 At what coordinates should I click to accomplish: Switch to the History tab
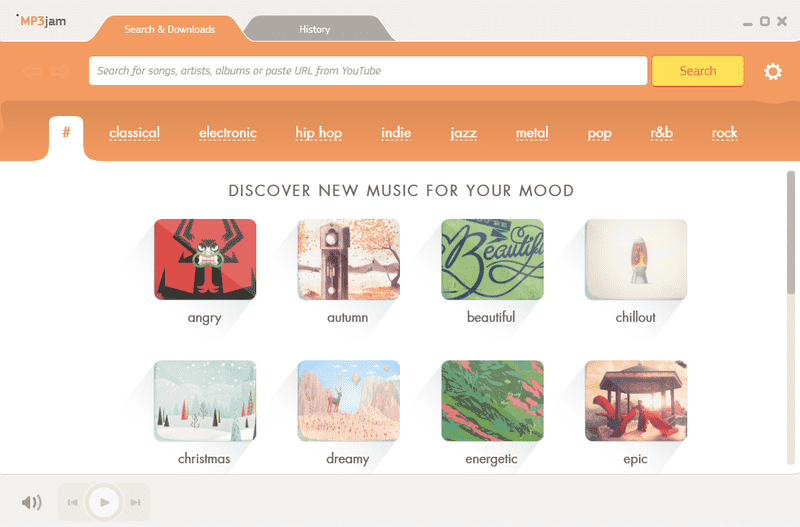point(314,29)
